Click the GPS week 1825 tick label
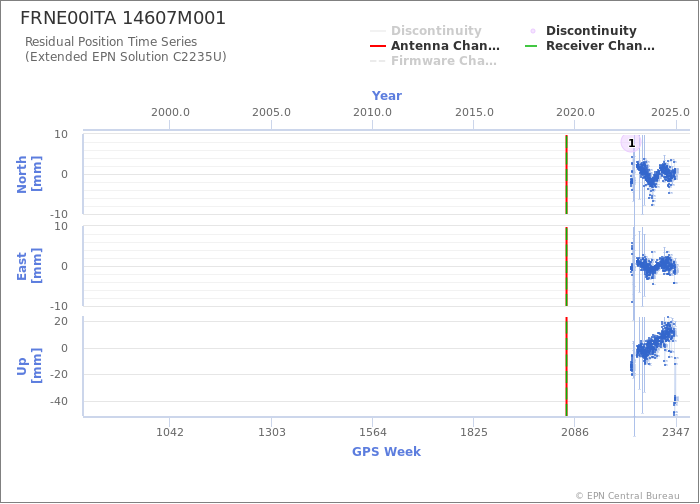The width and height of the screenshot is (700, 504). point(474,432)
